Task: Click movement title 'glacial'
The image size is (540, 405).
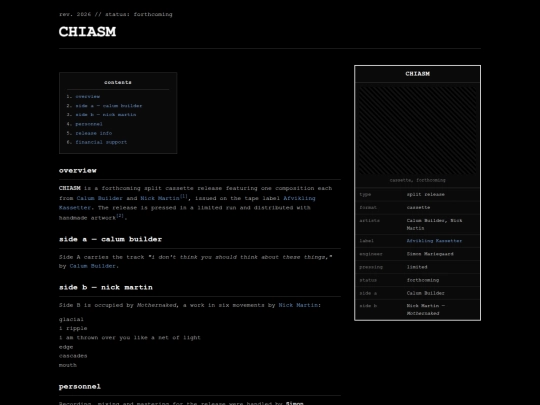Action: point(71,320)
